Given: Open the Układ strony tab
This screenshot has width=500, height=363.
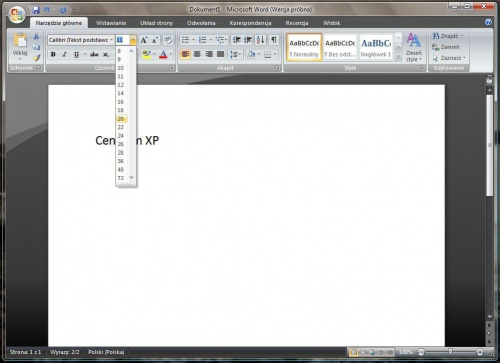Looking at the screenshot, I should pos(156,23).
